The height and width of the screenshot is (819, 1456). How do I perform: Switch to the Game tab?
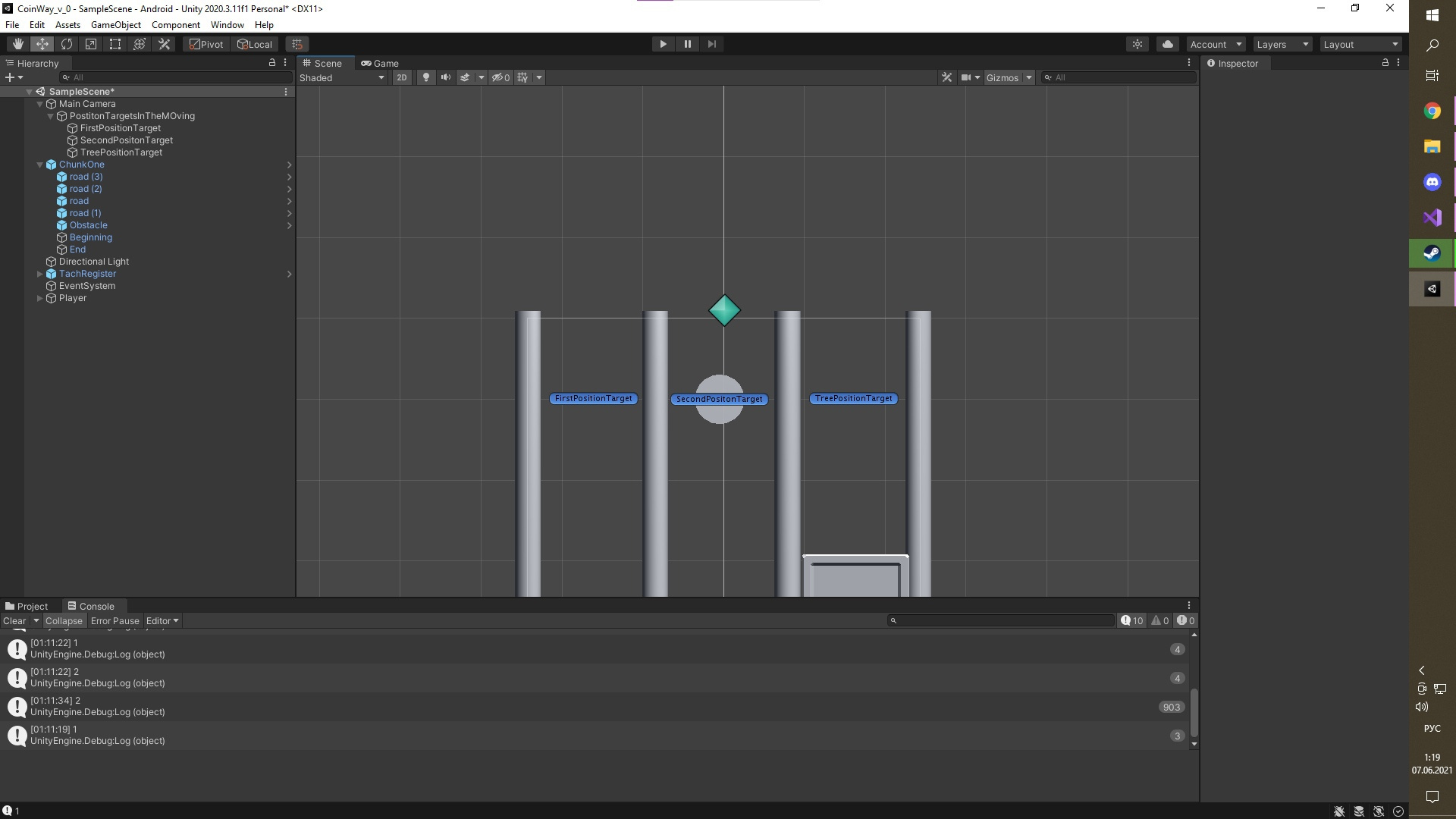pos(380,63)
